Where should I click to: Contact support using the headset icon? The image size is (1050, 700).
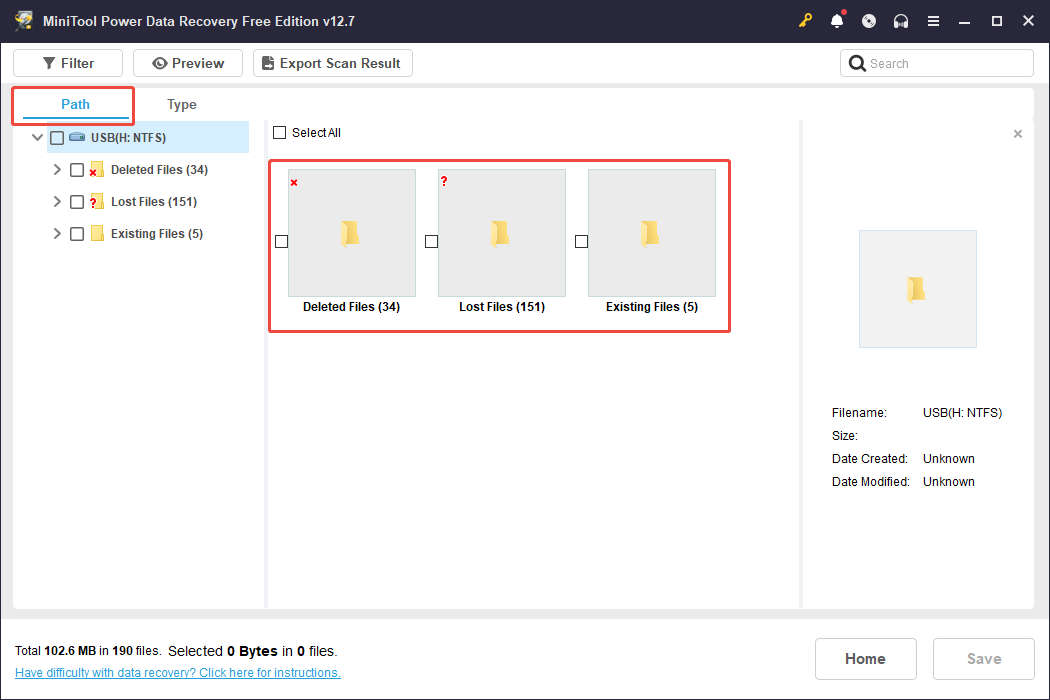tap(901, 20)
